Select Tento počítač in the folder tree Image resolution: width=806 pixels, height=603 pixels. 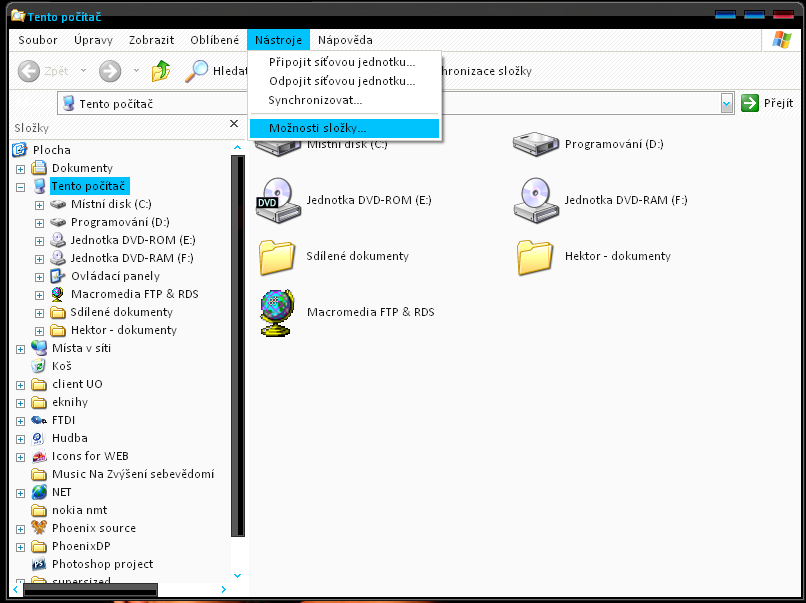pos(89,186)
